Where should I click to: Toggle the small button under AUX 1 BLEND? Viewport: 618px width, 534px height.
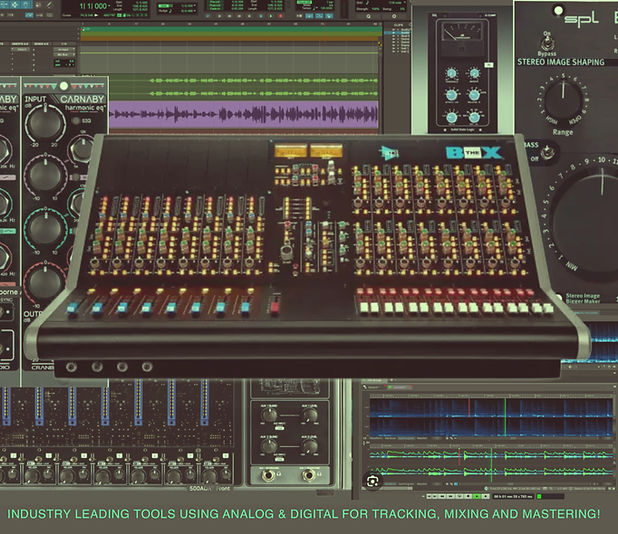[279, 428]
